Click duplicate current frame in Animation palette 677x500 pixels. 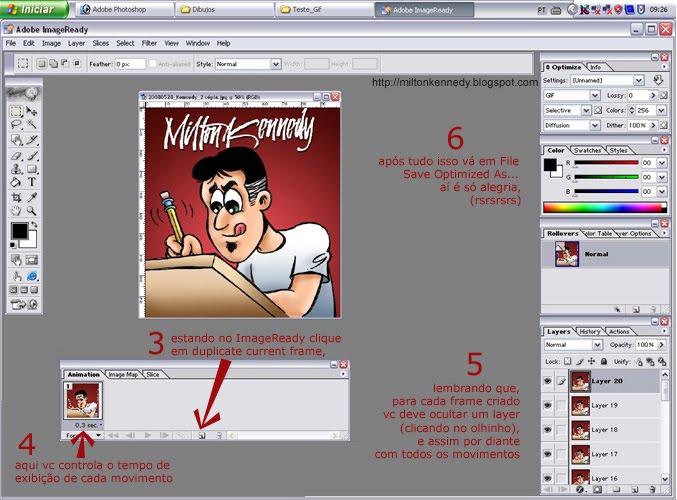tap(202, 435)
